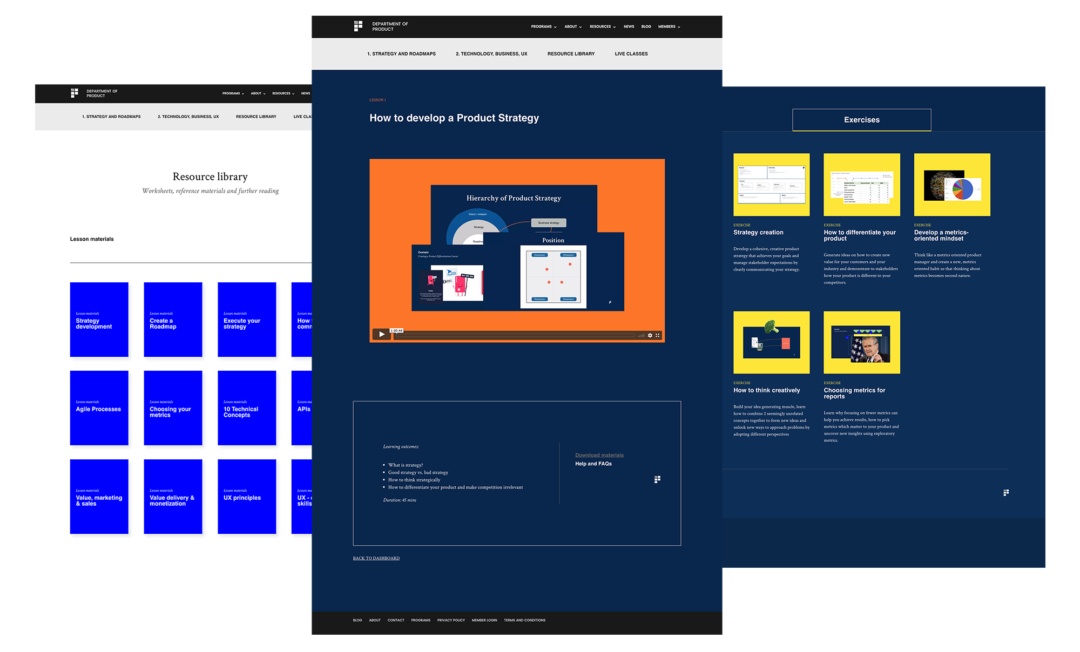Click the Department of Product logo on Resource library page
This screenshot has height=652, width=1080.
[x=74, y=93]
